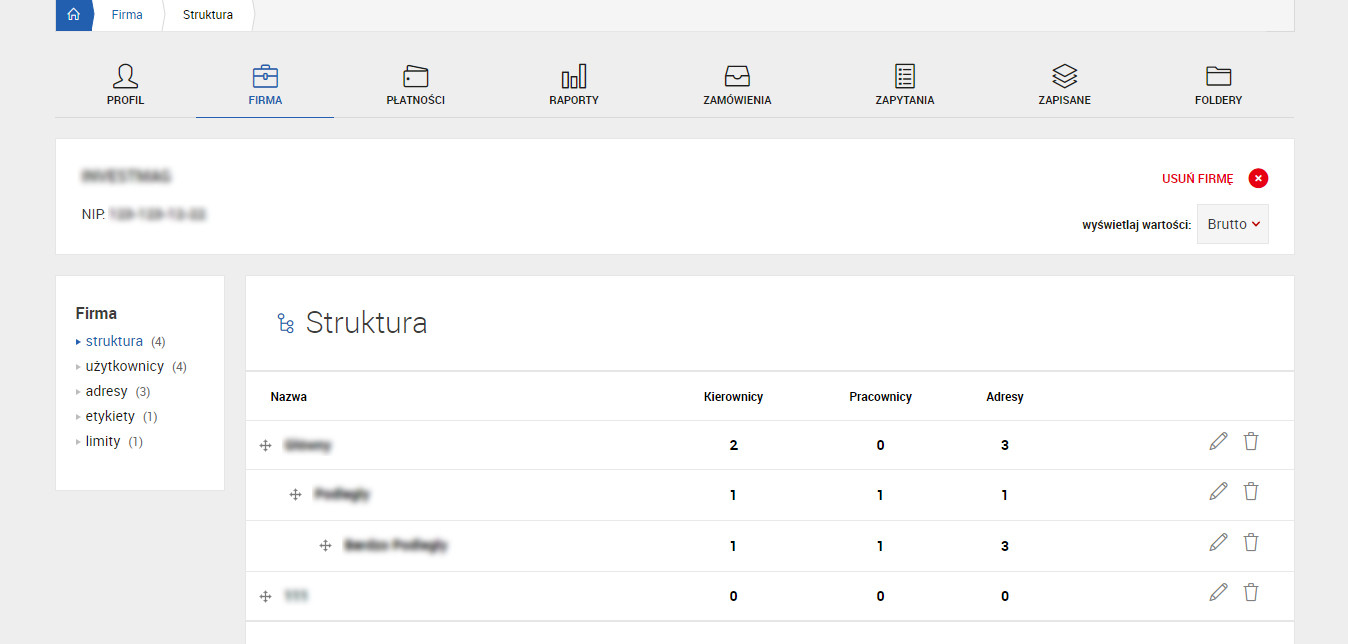Edit the first structure row with pencil icon
Viewport: 1348px width, 644px height.
pos(1217,440)
